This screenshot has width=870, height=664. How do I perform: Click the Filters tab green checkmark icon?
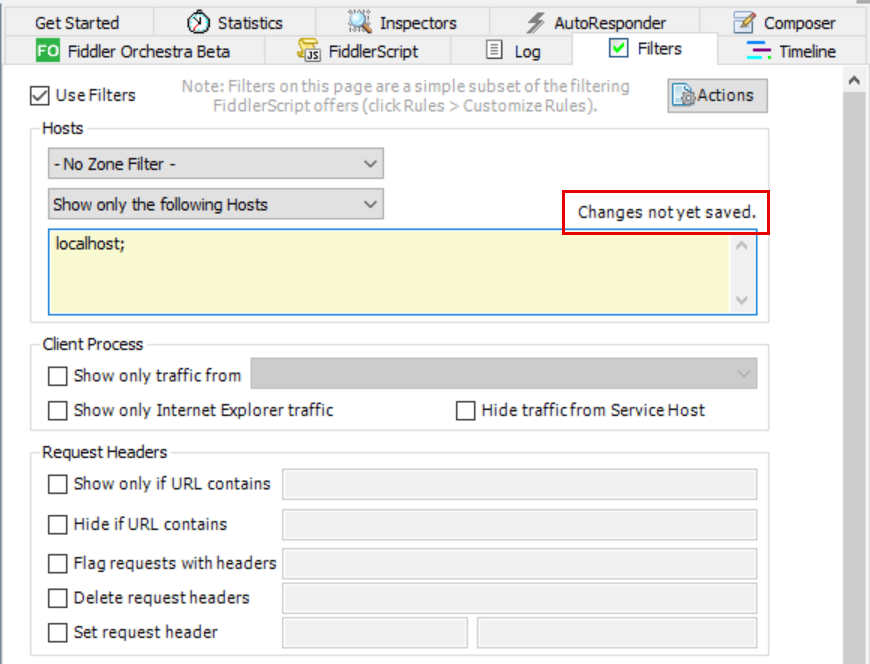(x=619, y=48)
